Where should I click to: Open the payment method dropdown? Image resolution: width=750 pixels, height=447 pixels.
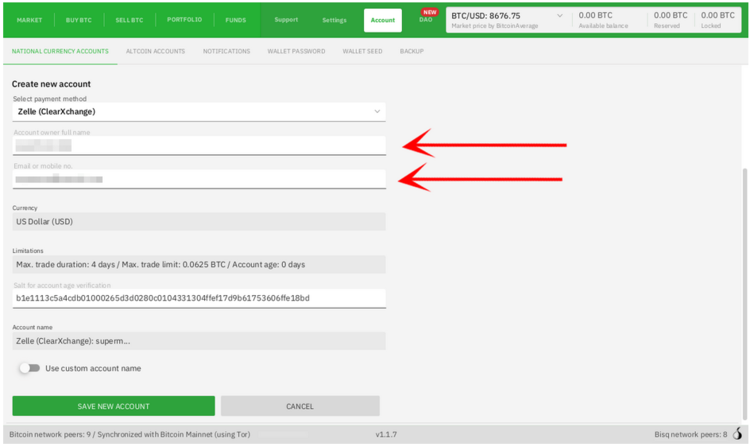(198, 111)
